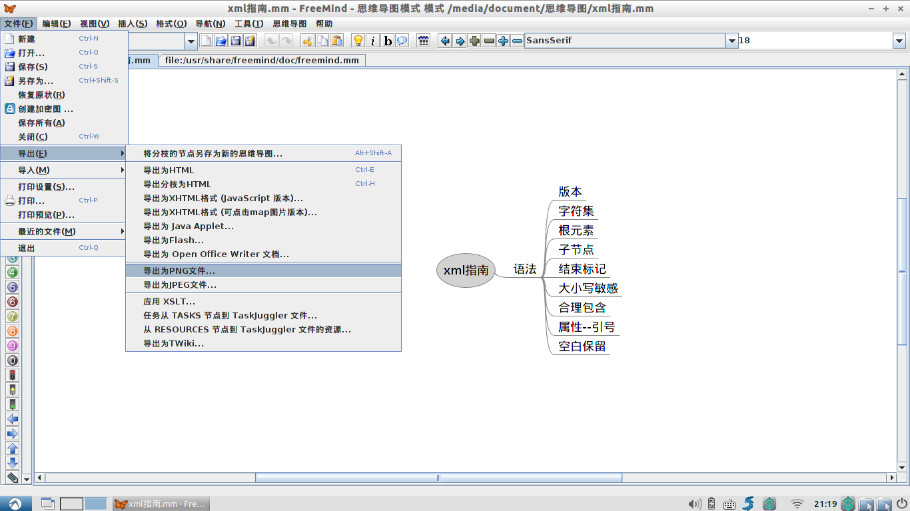
Task: Click the light bulb idea icon
Action: tap(358, 40)
